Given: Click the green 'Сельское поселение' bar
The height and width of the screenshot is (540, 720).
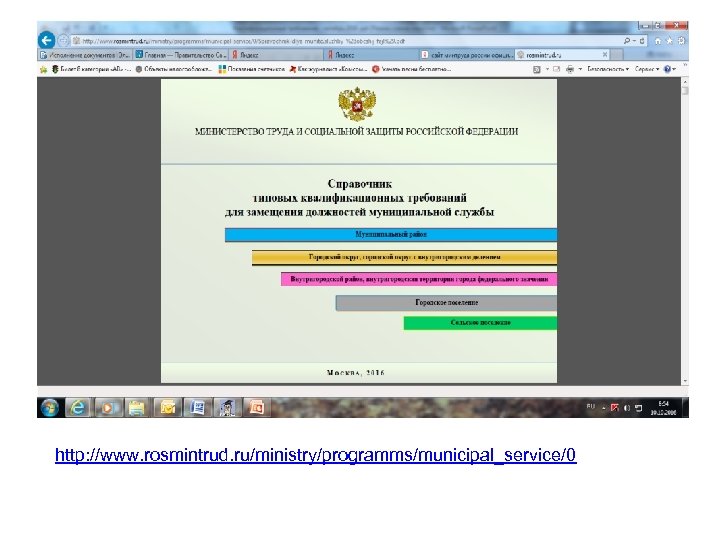Looking at the screenshot, I should tap(480, 323).
